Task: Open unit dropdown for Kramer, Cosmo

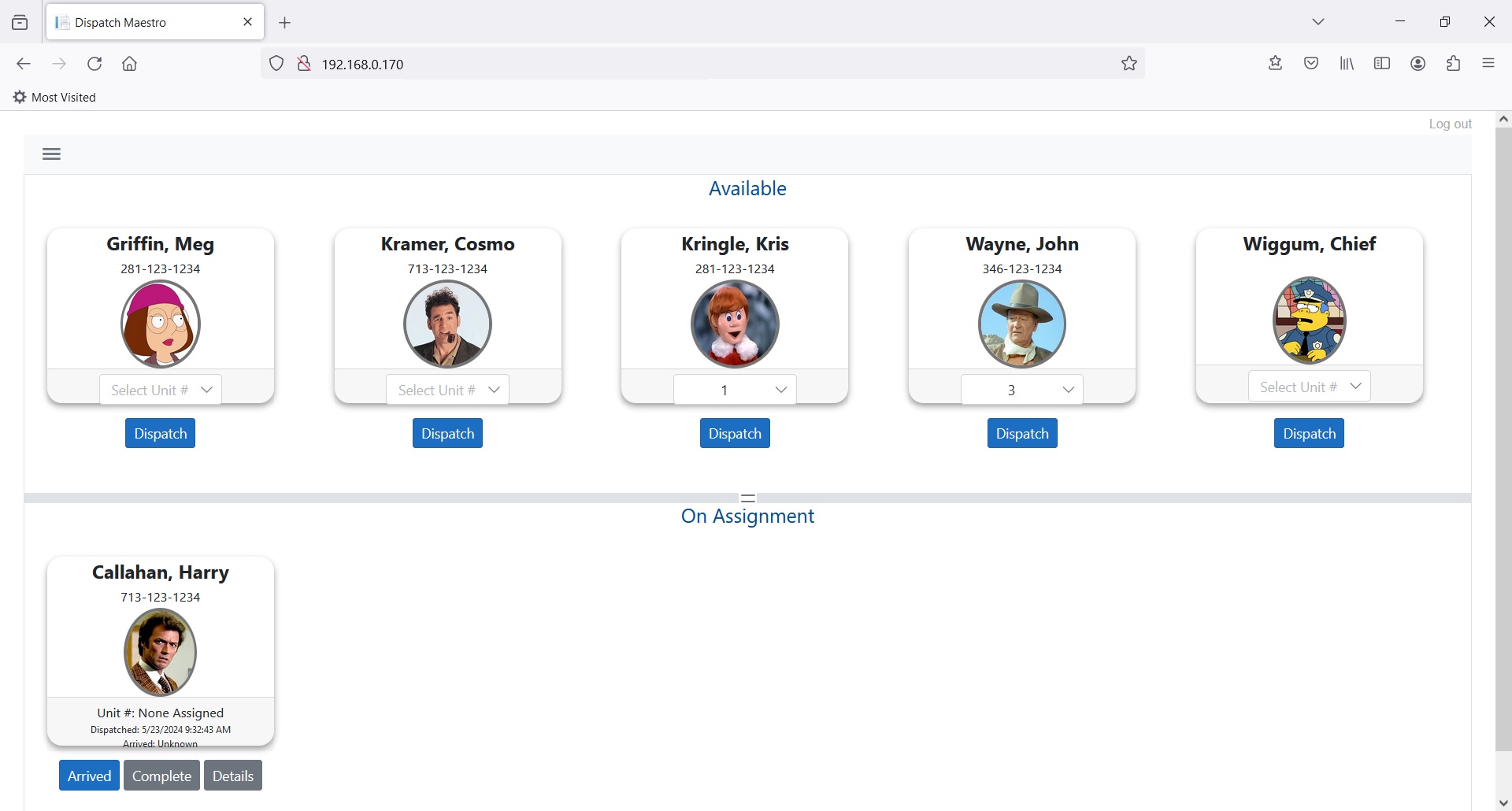Action: [x=447, y=390]
